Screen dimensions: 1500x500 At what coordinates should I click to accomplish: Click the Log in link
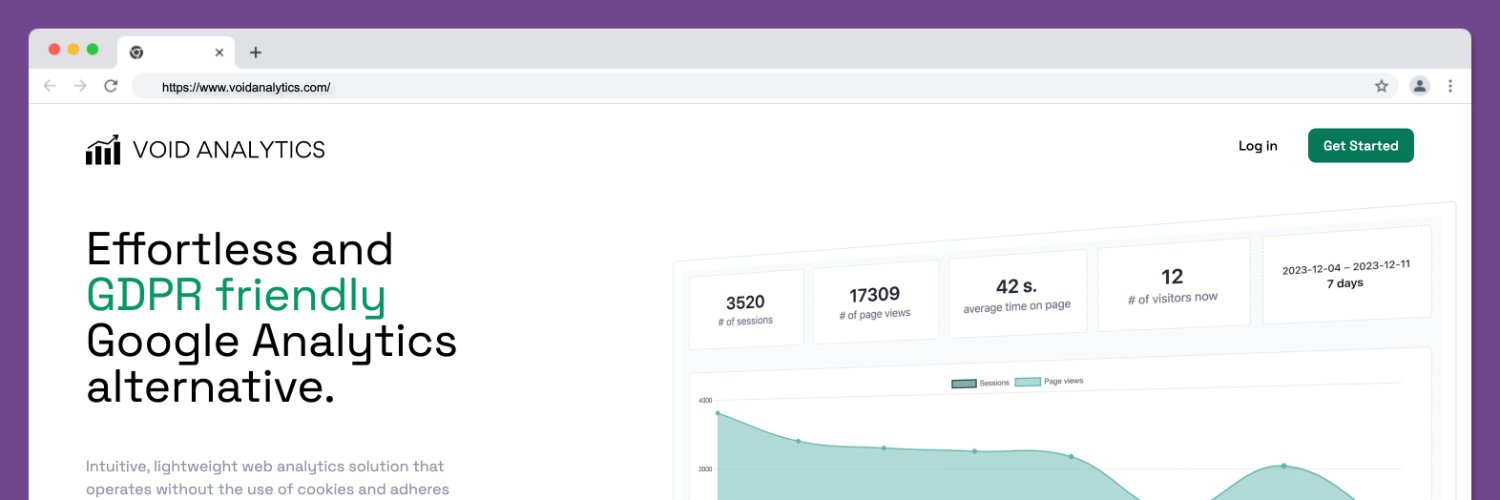click(1258, 146)
